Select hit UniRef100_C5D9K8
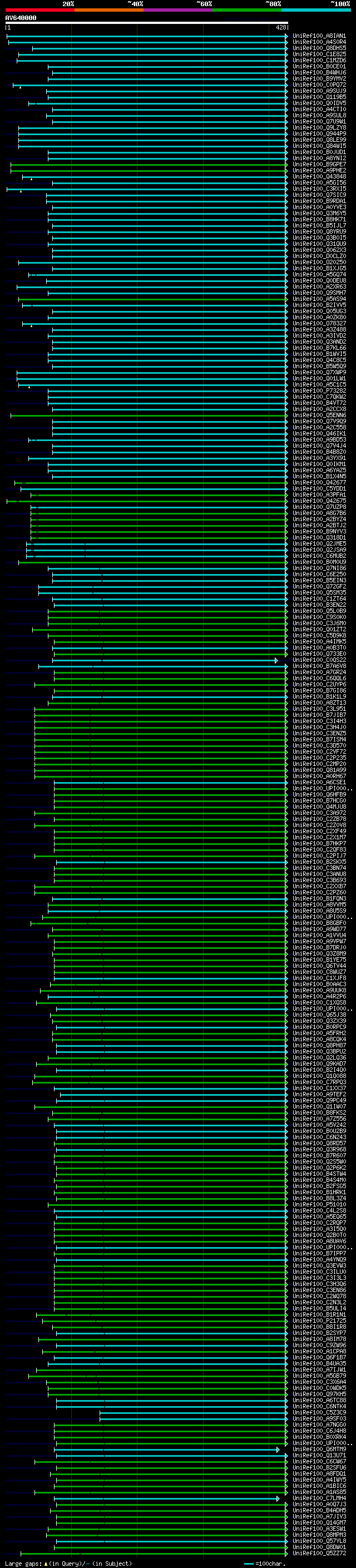 319,635
